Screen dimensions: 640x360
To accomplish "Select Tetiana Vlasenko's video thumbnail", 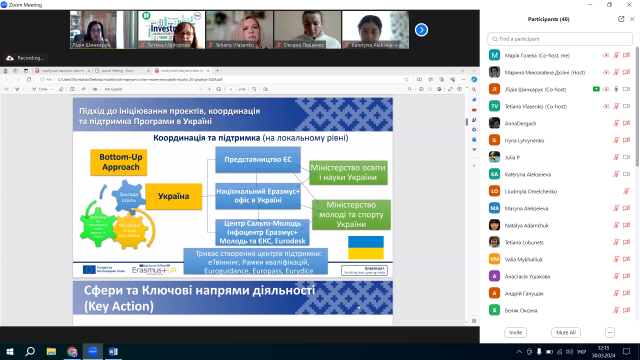I will (x=239, y=30).
